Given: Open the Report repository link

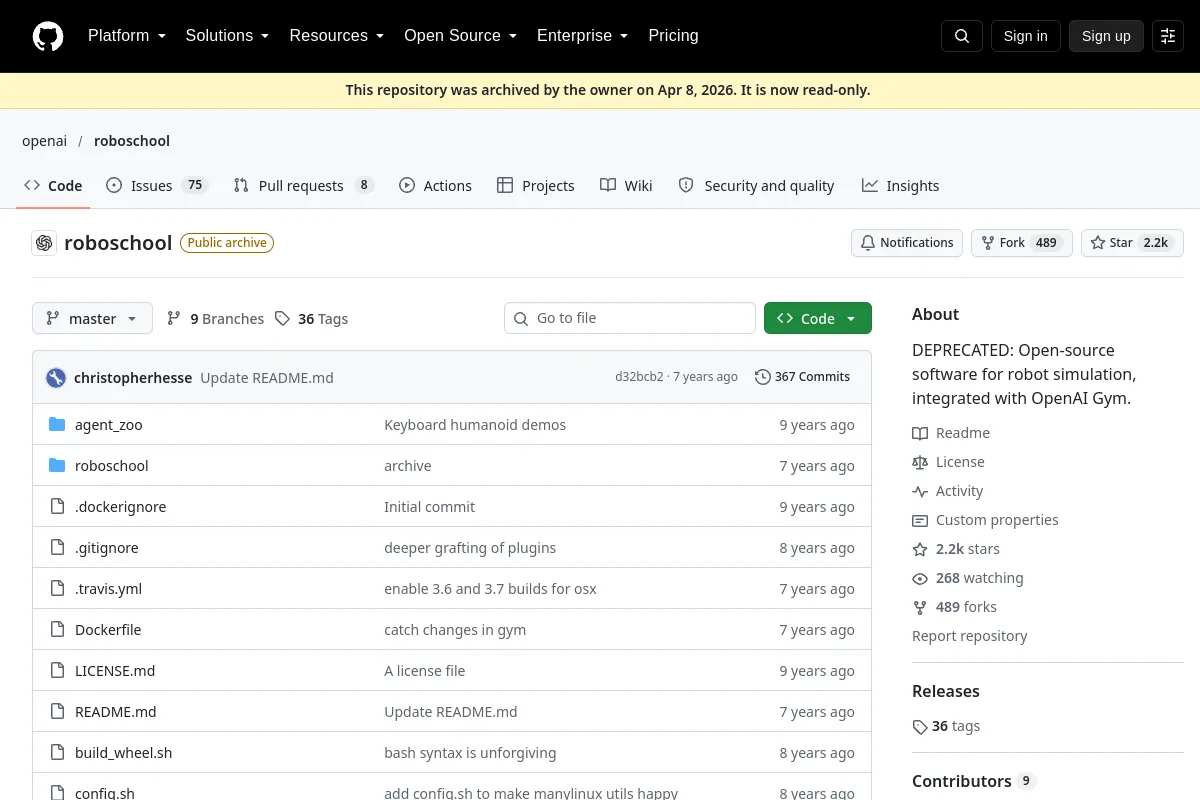Looking at the screenshot, I should point(970,636).
